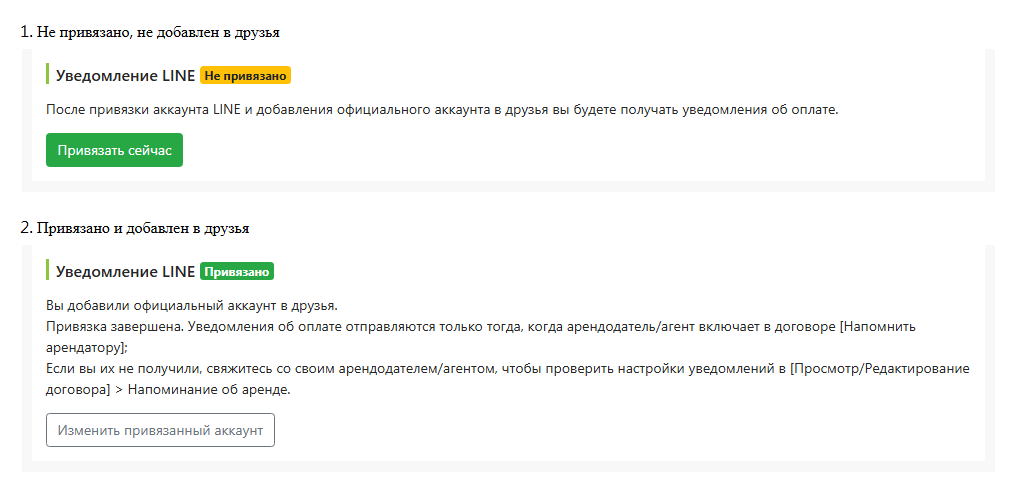Click the section title 1. Не привязано, не добавлен в друзья

click(x=150, y=32)
